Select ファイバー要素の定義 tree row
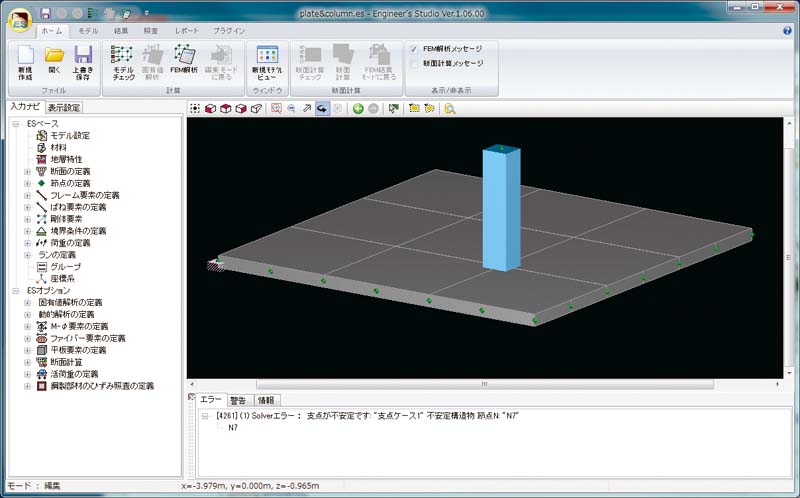The width and height of the screenshot is (800, 498). pos(88,338)
